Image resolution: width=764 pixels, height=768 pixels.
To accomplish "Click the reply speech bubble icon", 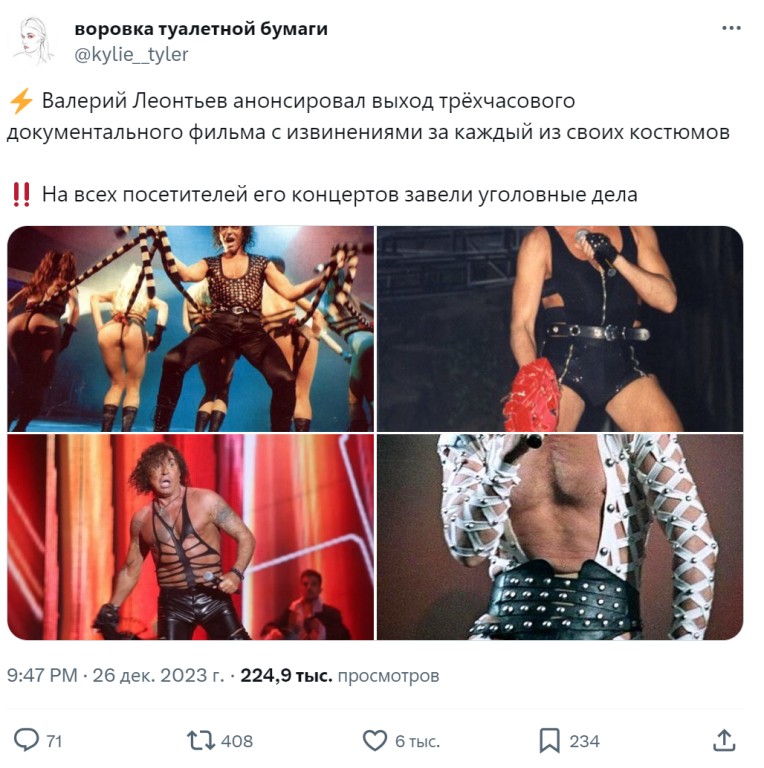I will pos(26,740).
